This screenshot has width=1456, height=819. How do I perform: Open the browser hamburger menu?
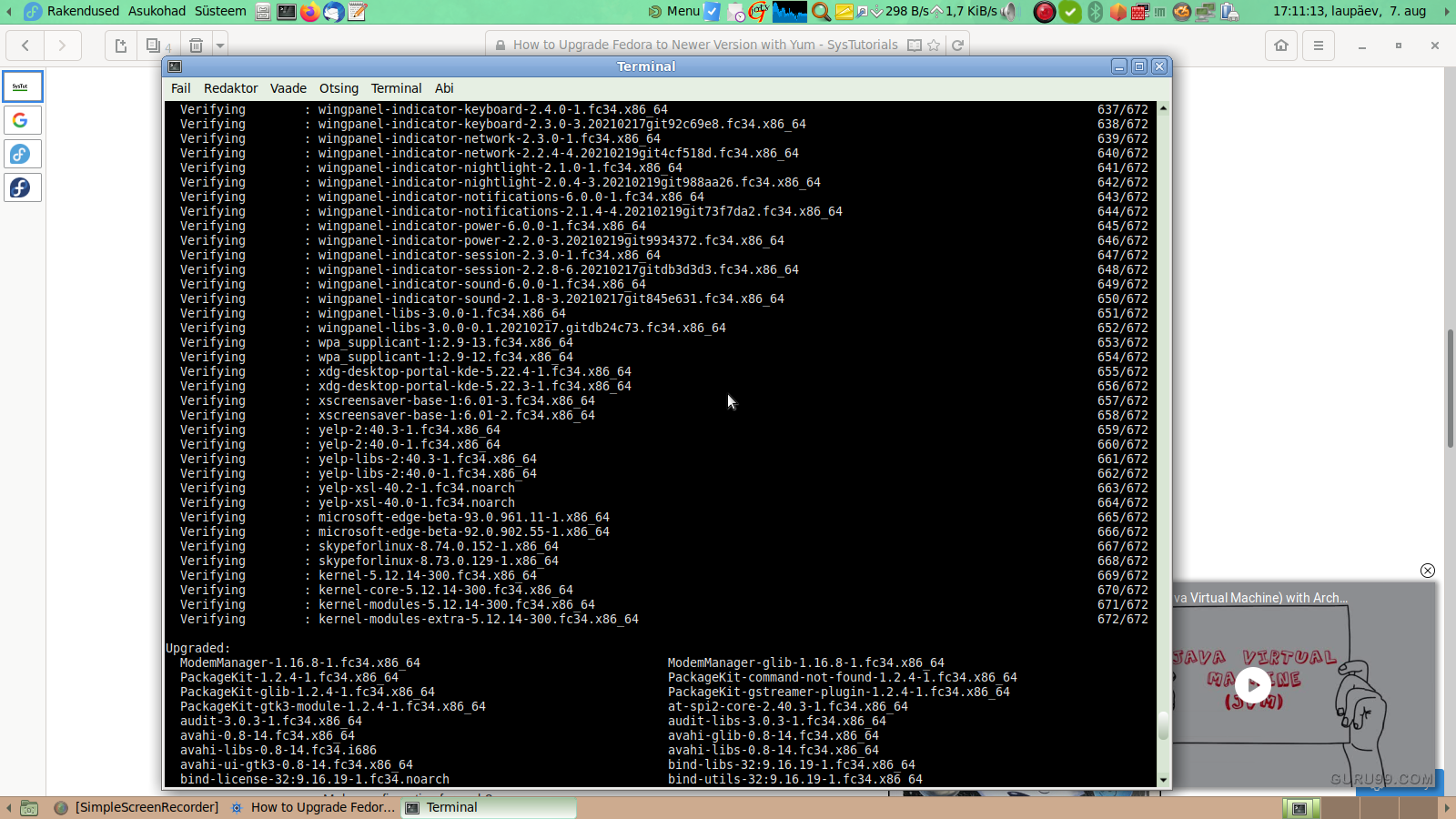(x=1318, y=45)
